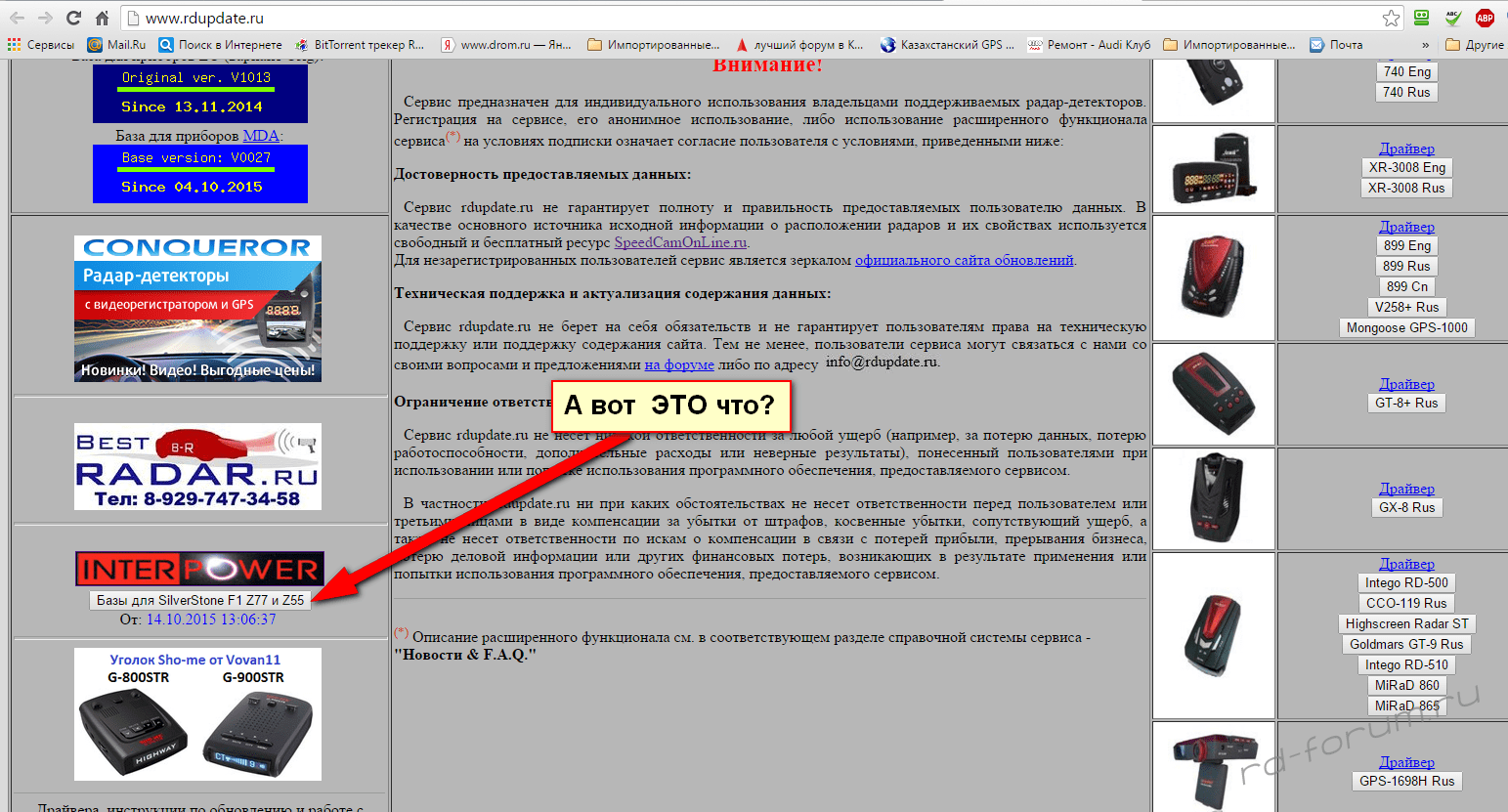This screenshot has height=812, width=1508.
Task: Open the BitTorrent трекер bookmark
Action: click(359, 45)
